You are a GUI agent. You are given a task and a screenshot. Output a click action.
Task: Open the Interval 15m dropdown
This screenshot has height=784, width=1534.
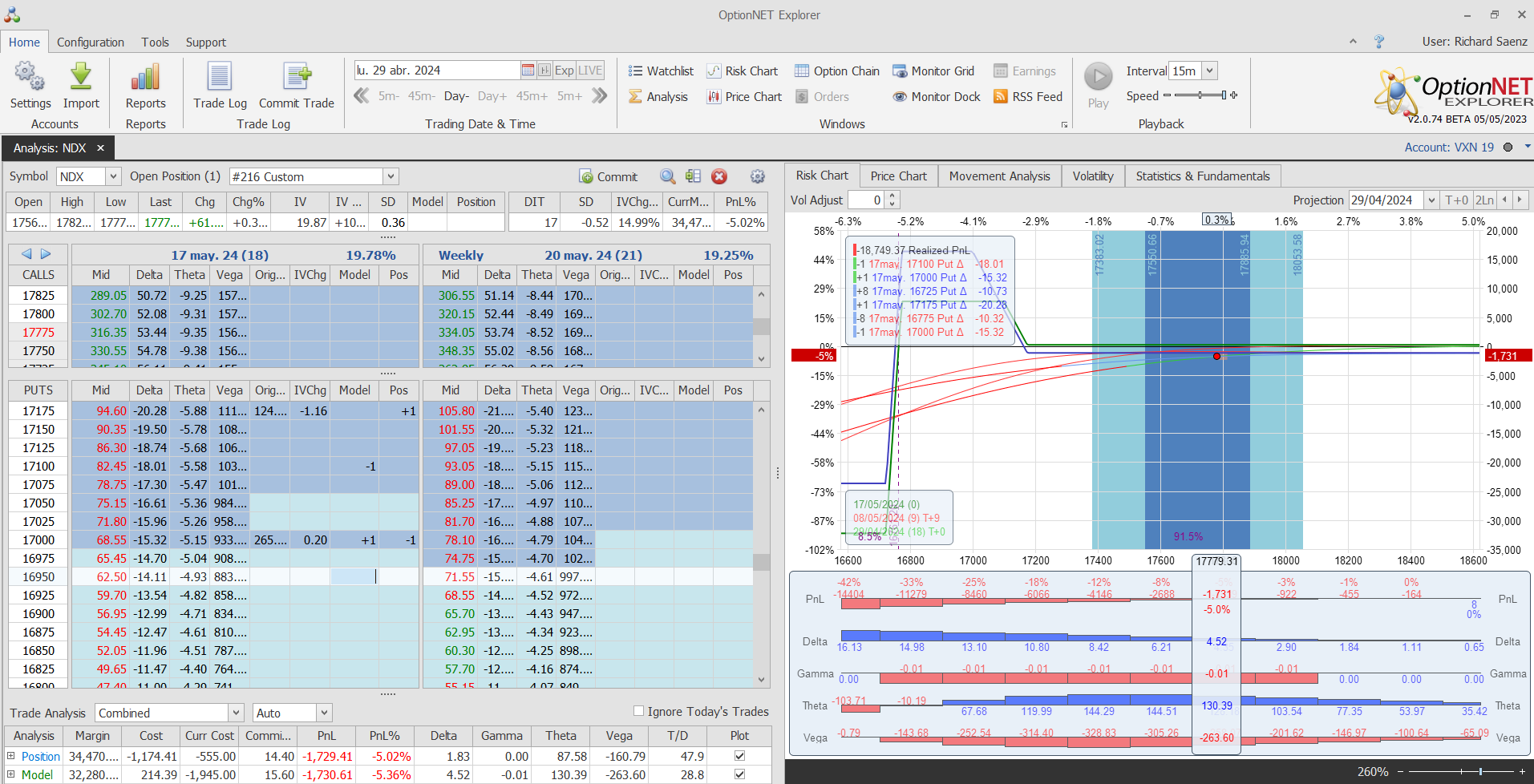point(1209,71)
